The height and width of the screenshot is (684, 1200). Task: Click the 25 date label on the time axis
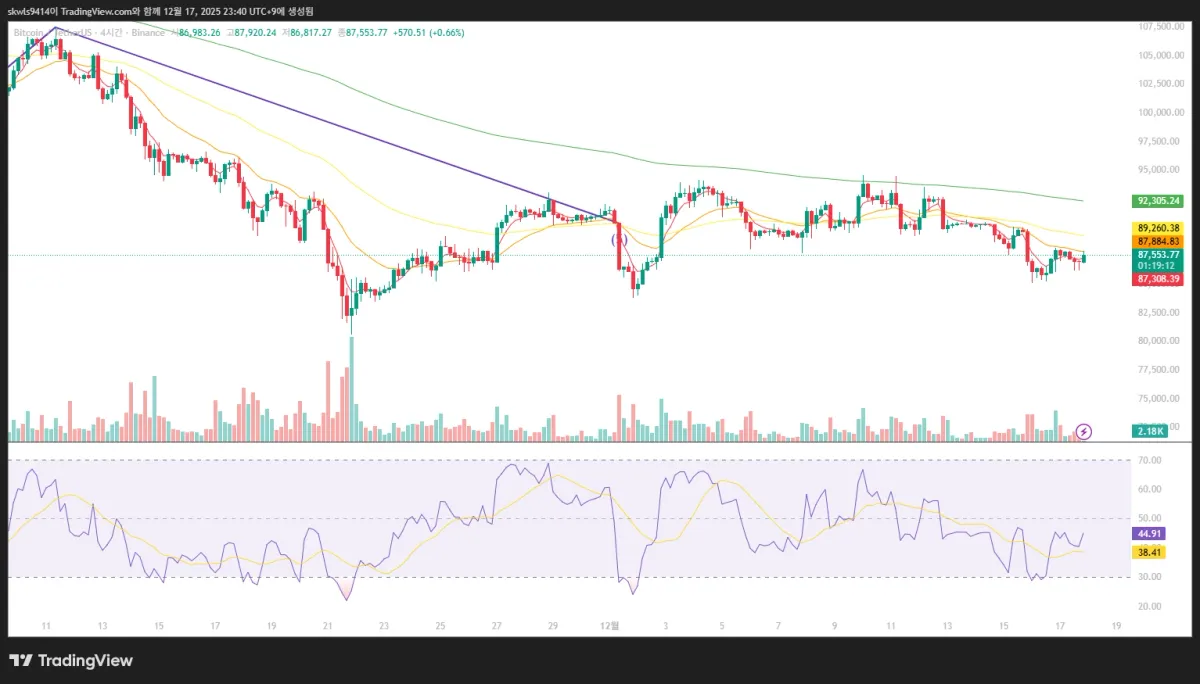440,625
